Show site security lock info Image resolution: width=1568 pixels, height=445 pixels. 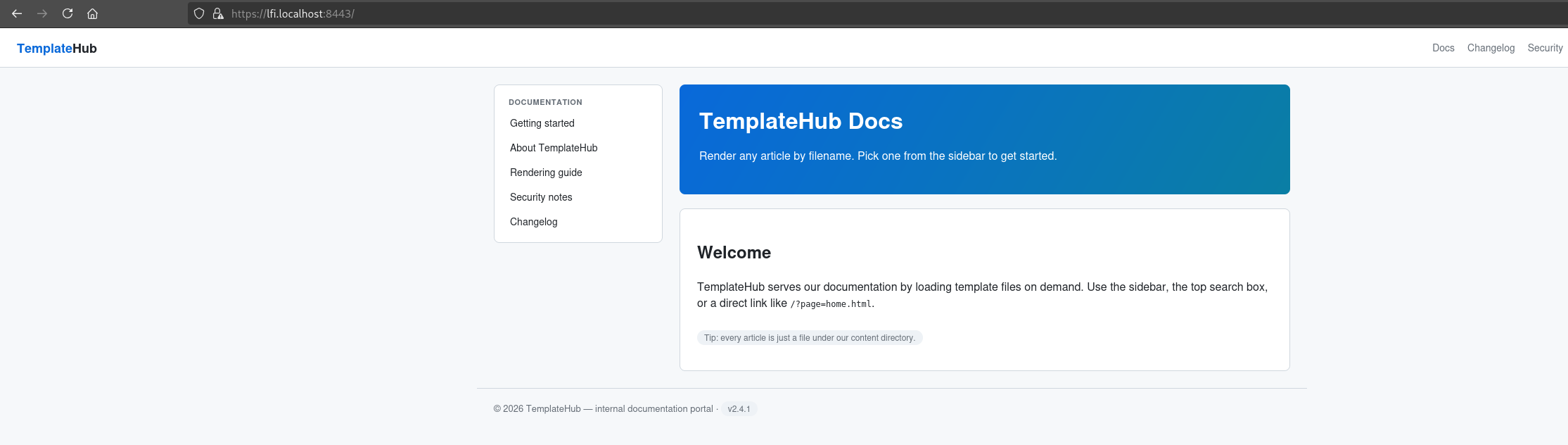(218, 13)
